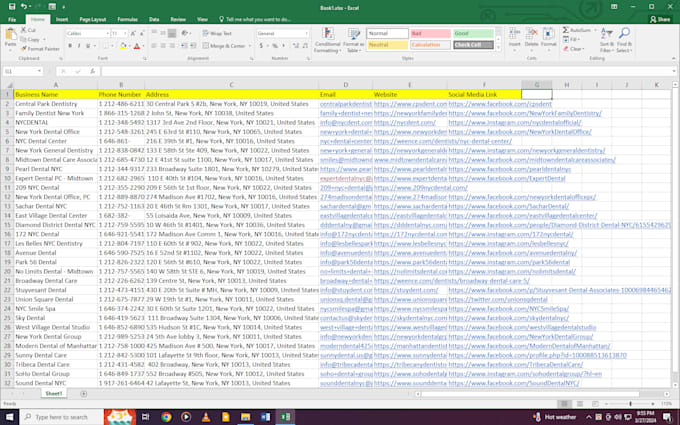Click the Sort & Filter icon
Viewport: 680px width, 425px height.
tap(606, 35)
